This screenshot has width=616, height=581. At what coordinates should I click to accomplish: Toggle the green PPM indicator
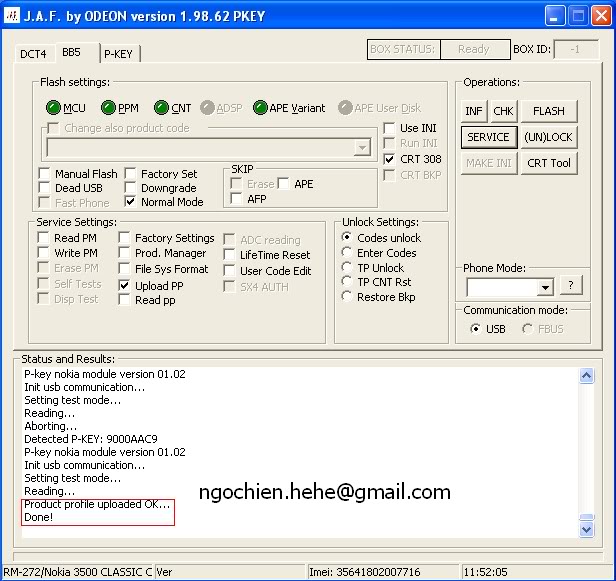(107, 108)
